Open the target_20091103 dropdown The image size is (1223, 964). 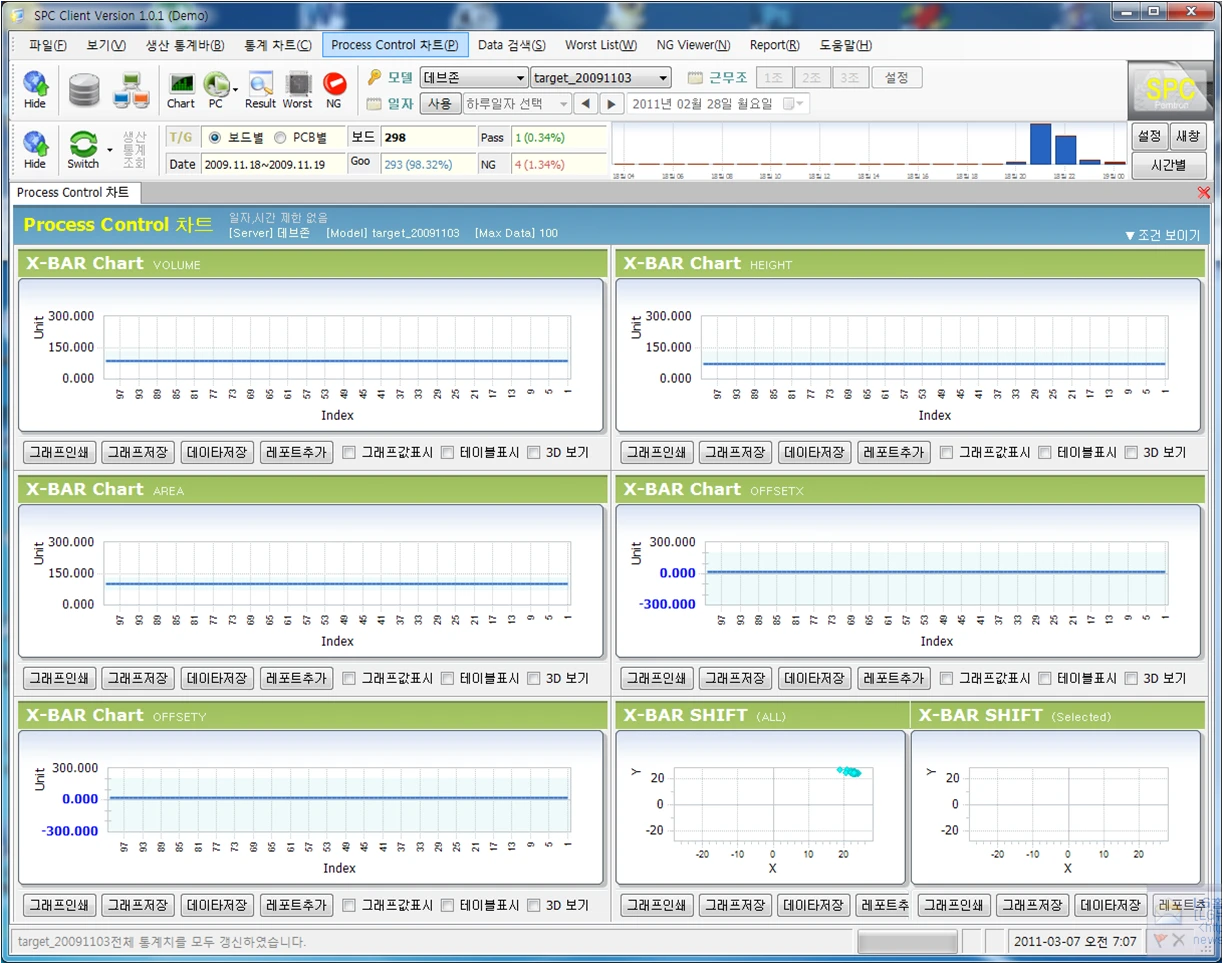[601, 78]
